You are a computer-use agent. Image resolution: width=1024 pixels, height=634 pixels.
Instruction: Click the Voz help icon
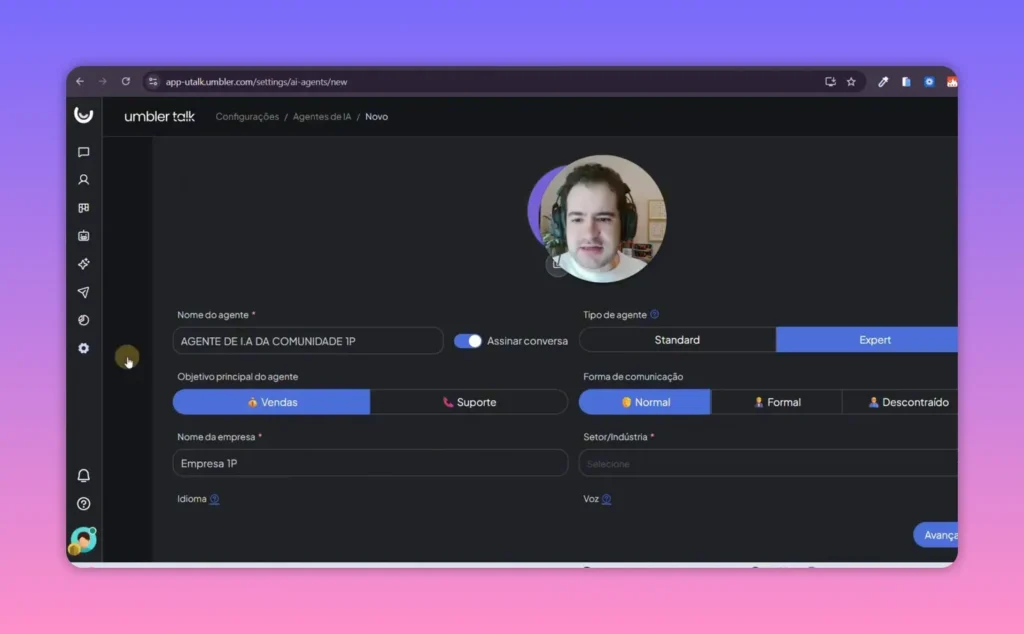click(605, 499)
